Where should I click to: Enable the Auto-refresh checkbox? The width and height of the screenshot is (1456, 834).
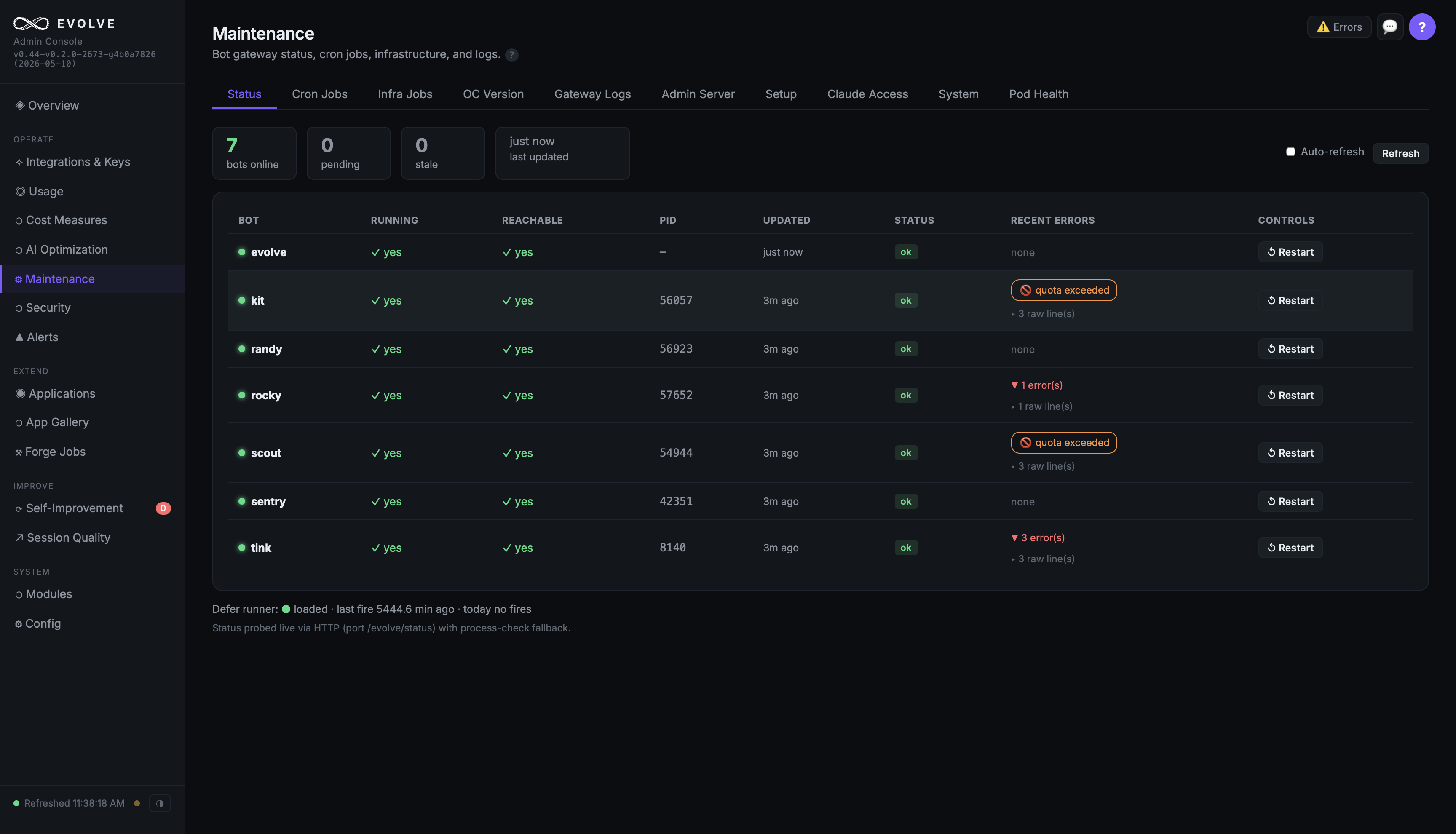tap(1290, 152)
